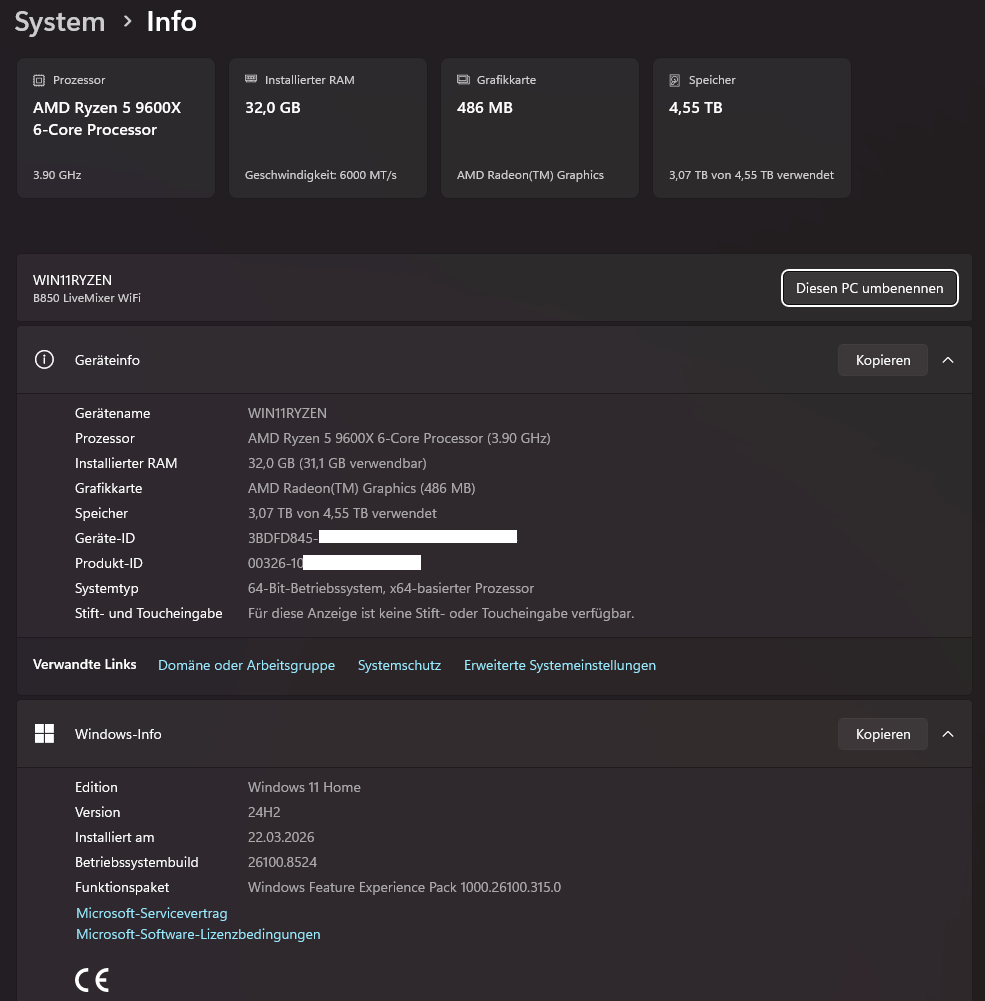This screenshot has width=985, height=1001.
Task: Click the RAM icon in Installierter RAM card
Action: (251, 79)
